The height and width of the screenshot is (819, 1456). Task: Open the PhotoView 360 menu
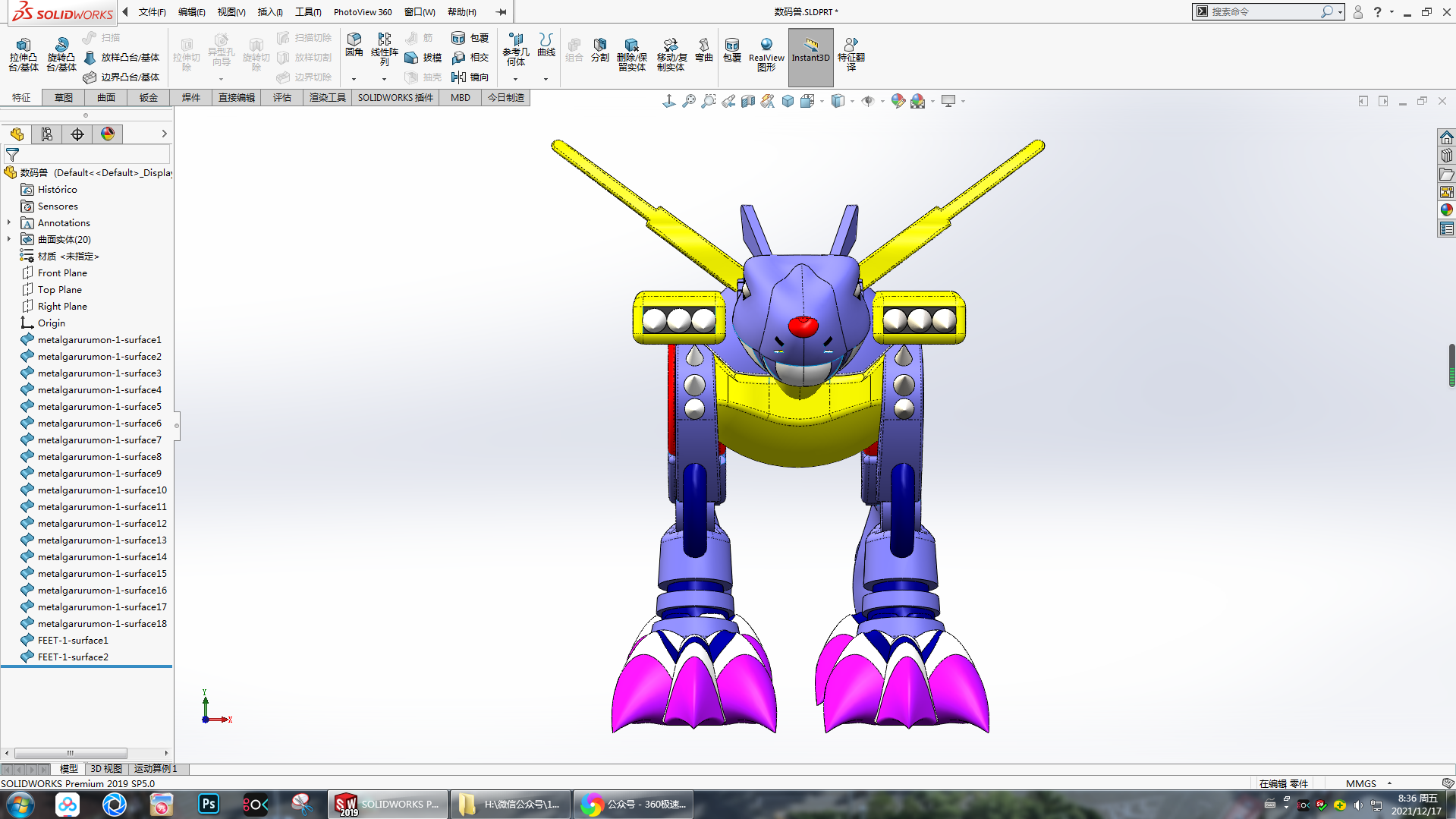(x=363, y=12)
